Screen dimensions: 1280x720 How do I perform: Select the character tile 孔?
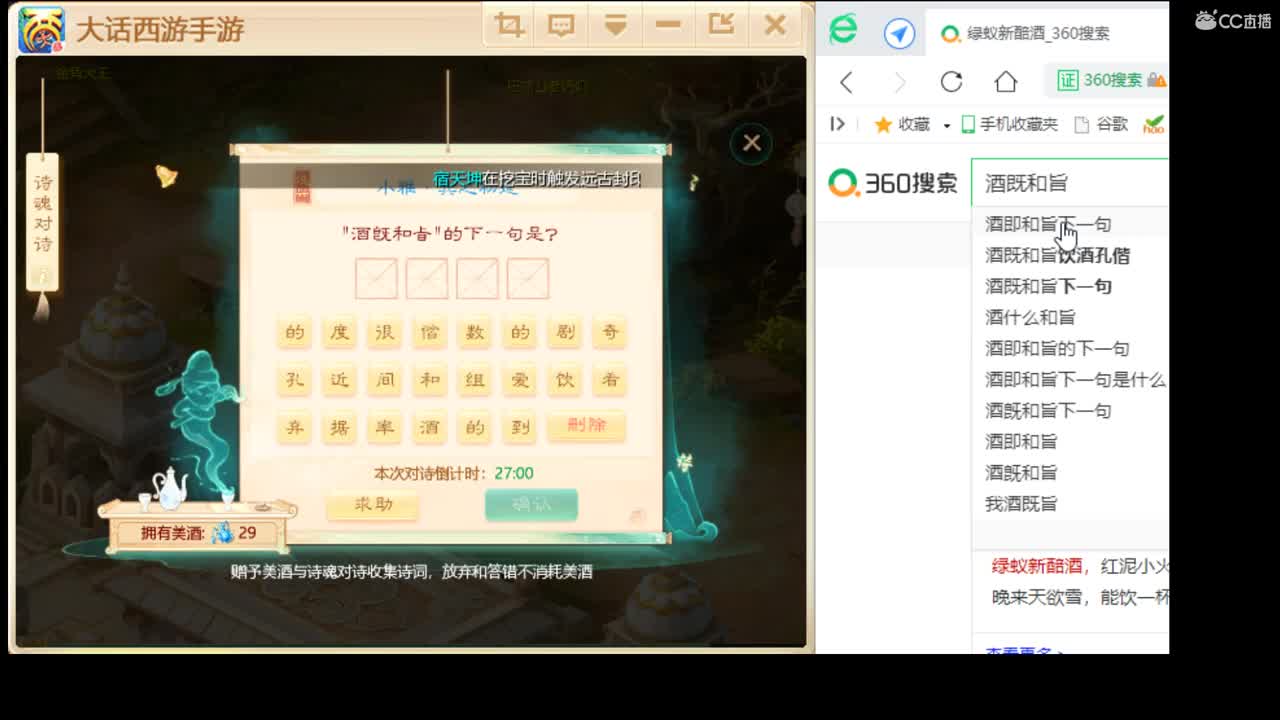click(x=295, y=380)
